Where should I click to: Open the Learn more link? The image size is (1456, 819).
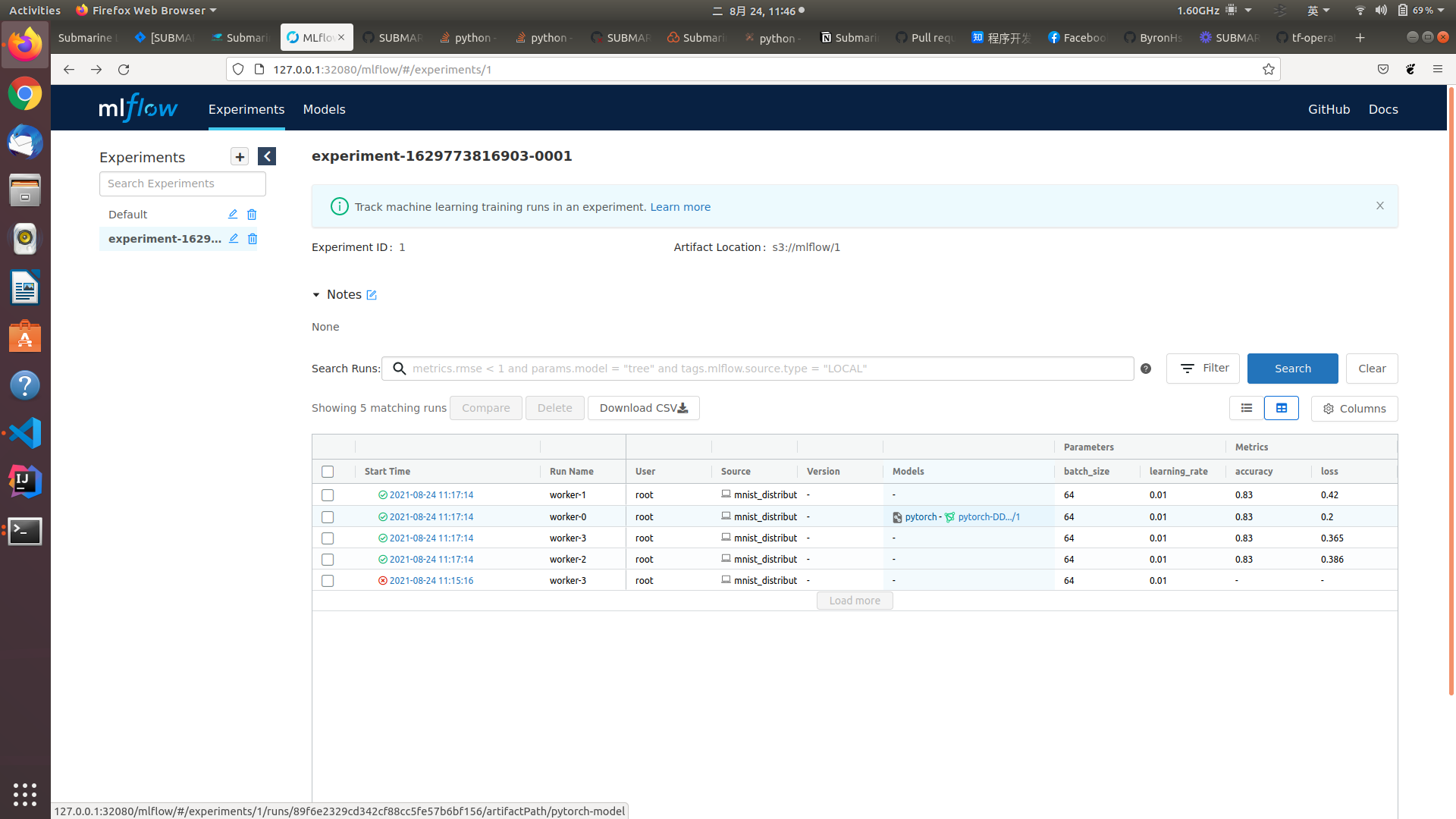pyautogui.click(x=680, y=207)
